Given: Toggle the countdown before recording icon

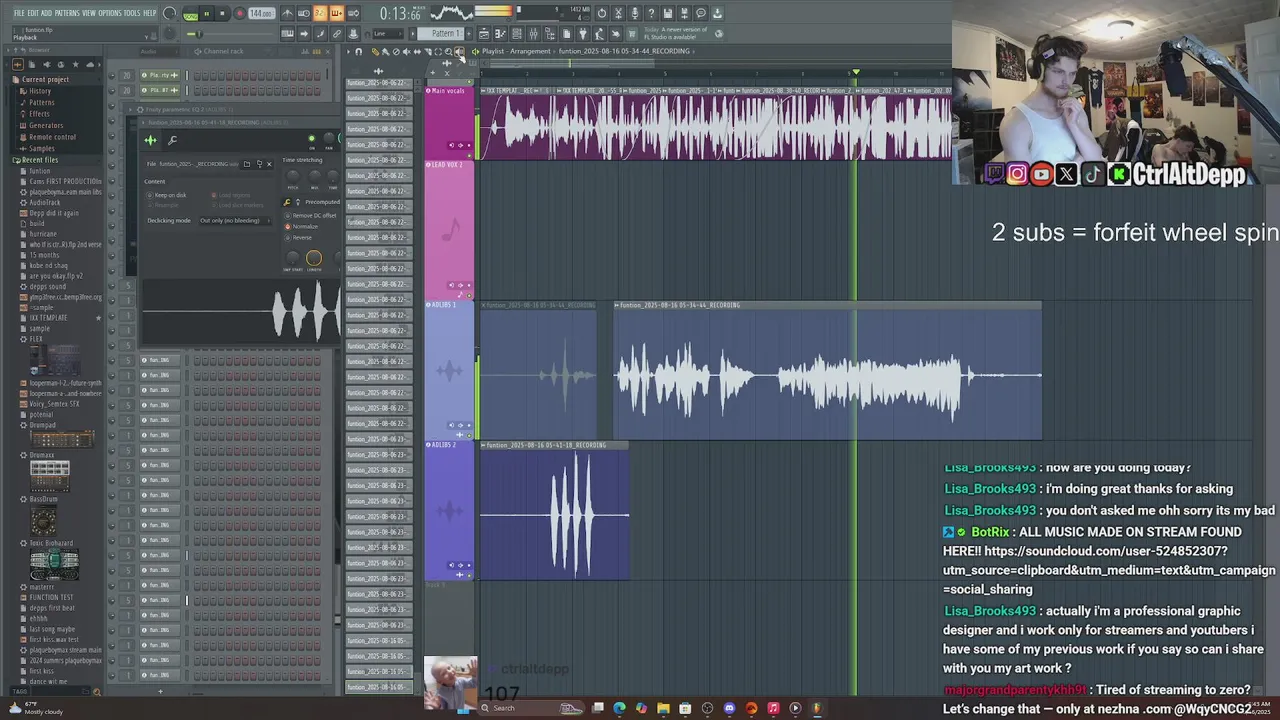Looking at the screenshot, I should click(320, 14).
